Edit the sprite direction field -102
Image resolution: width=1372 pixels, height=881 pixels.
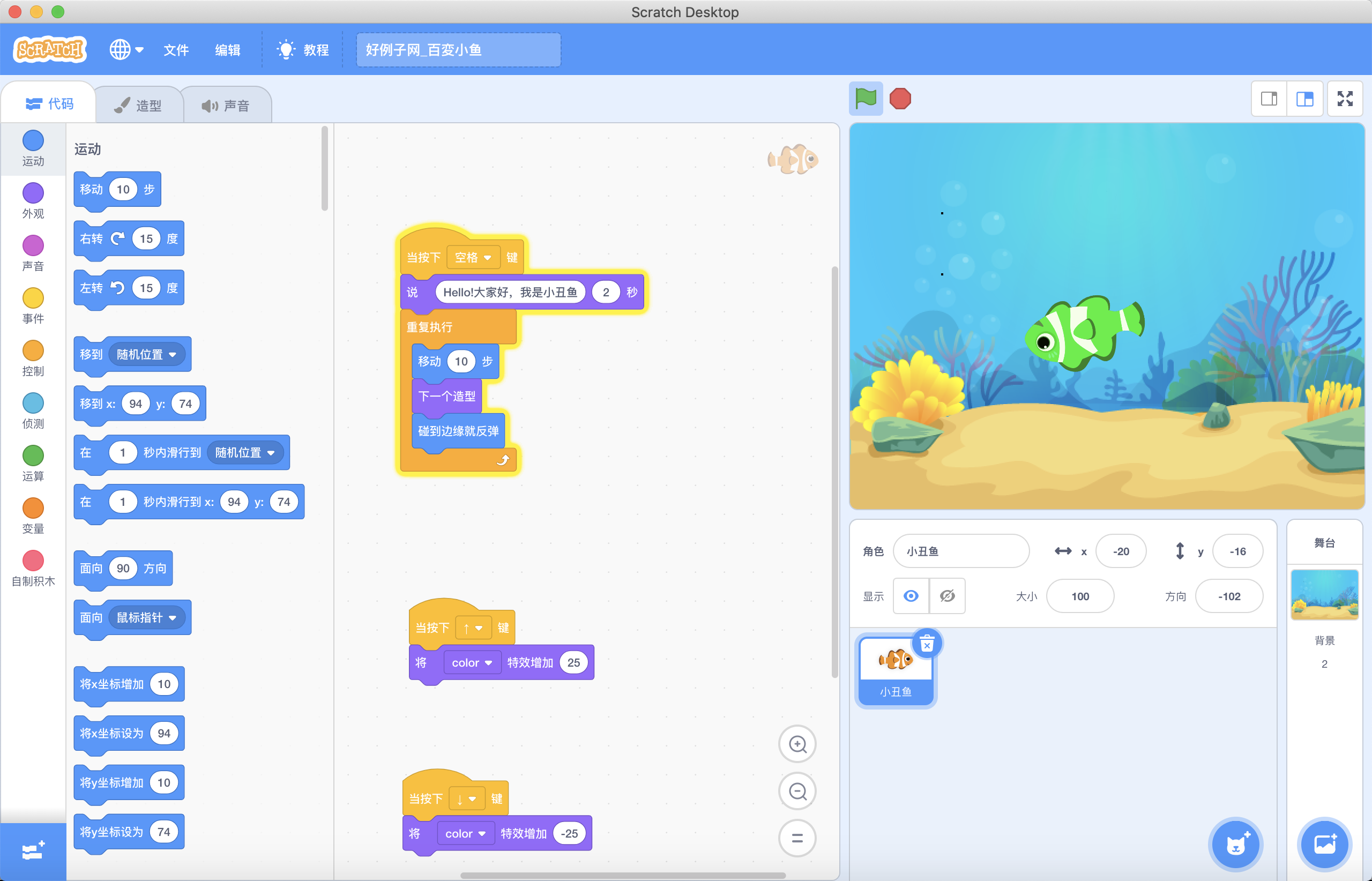pyautogui.click(x=1229, y=596)
